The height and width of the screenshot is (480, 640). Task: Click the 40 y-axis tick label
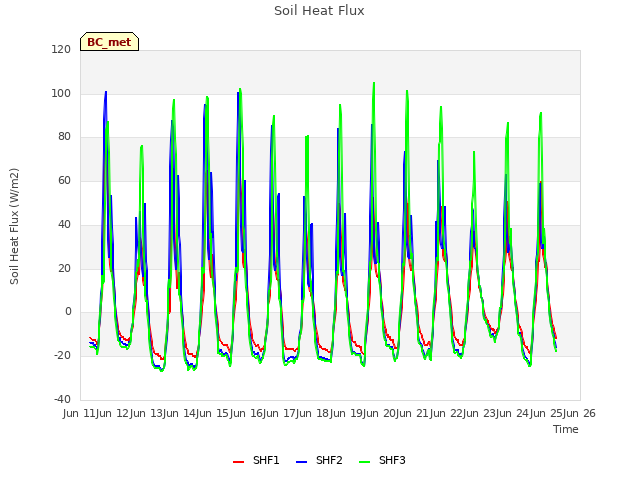pyautogui.click(x=64, y=224)
